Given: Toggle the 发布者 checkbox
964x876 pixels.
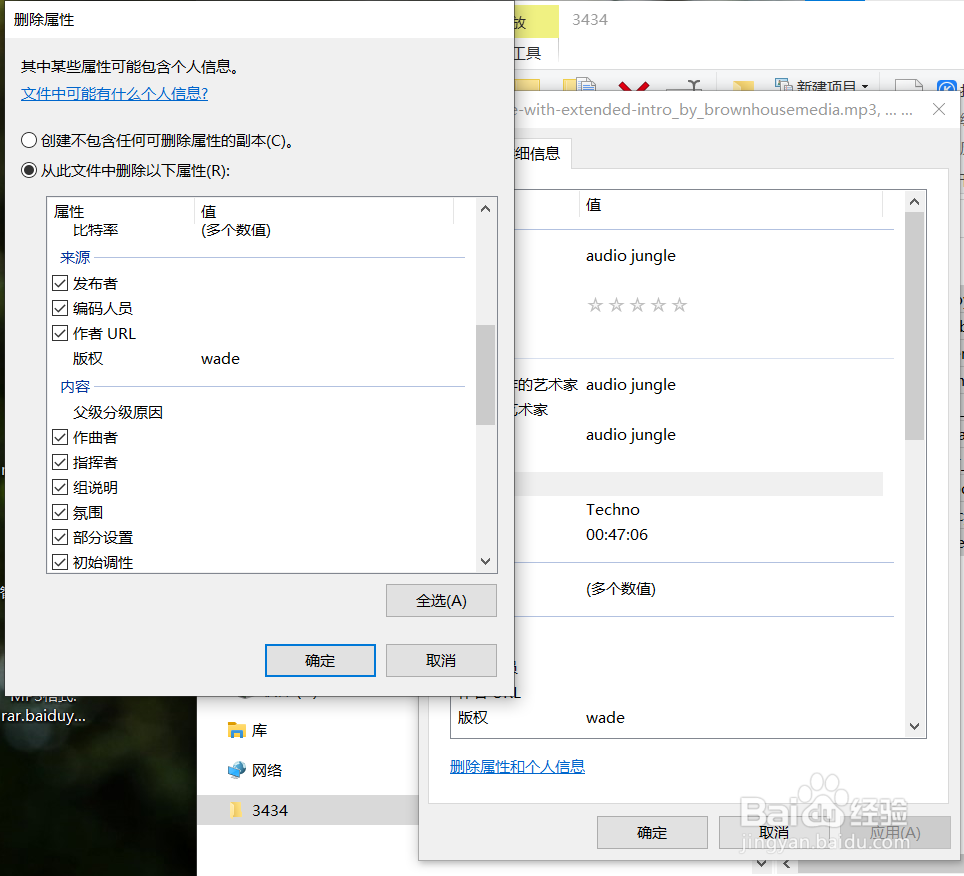Looking at the screenshot, I should [60, 283].
